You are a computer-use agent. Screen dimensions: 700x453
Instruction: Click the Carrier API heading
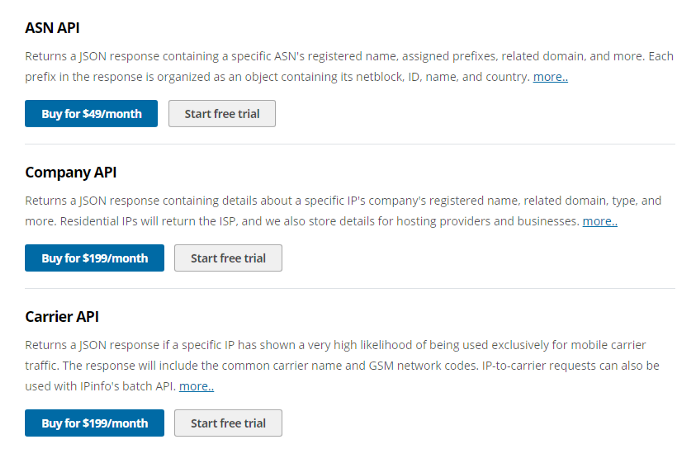pyautogui.click(x=62, y=316)
